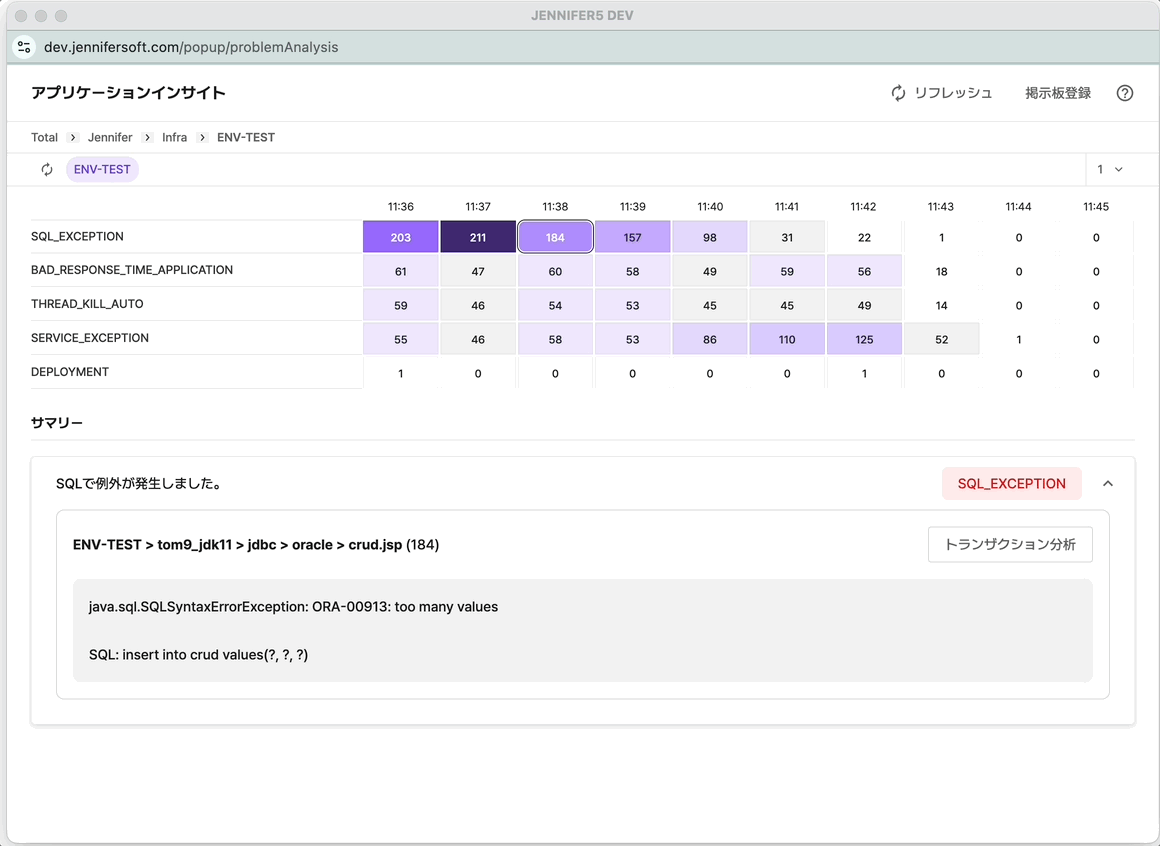Go to the Jennifer breadcrumb
Image resolution: width=1160 pixels, height=846 pixels.
(110, 137)
